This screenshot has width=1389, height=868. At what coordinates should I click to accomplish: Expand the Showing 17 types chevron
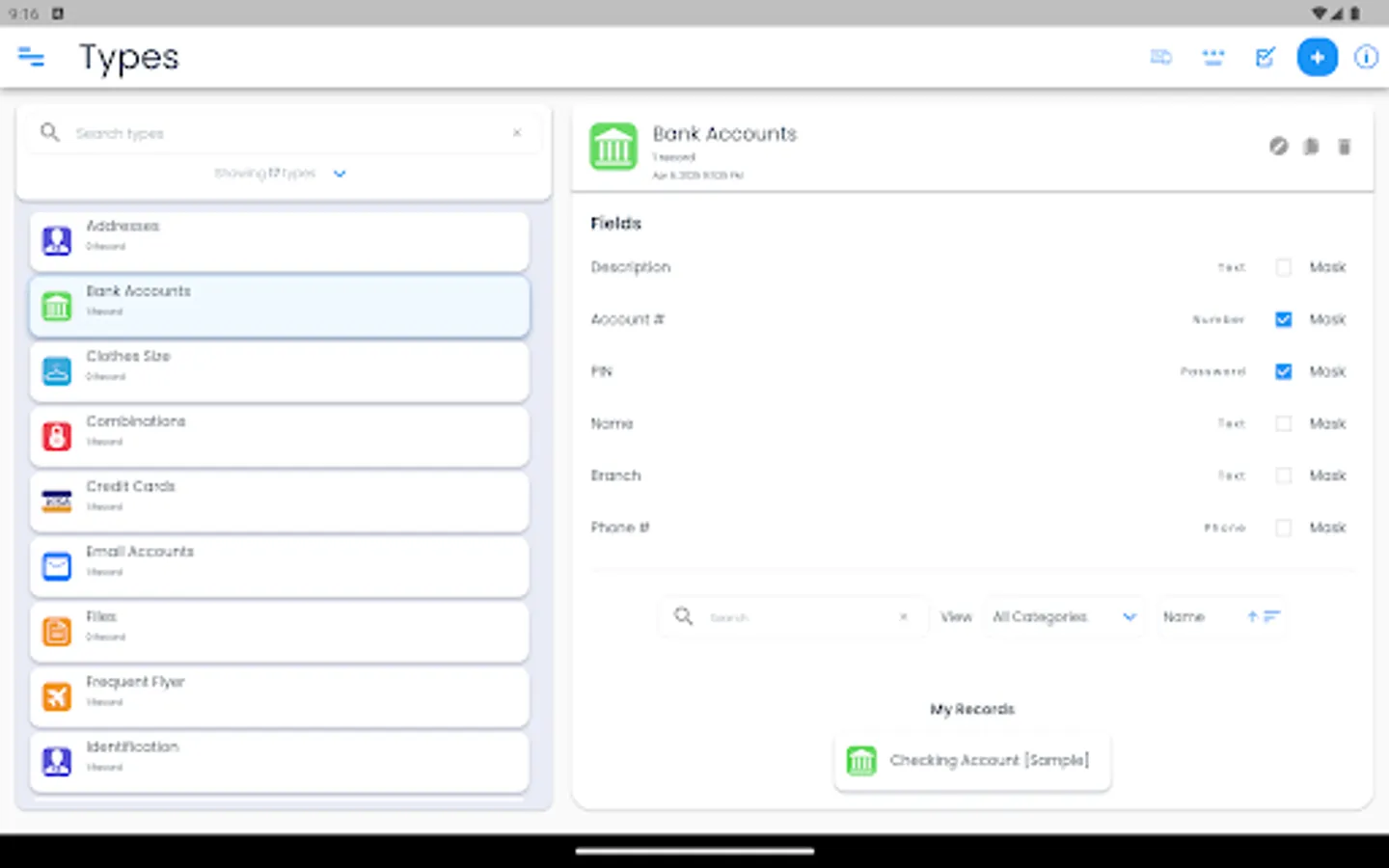tap(340, 174)
